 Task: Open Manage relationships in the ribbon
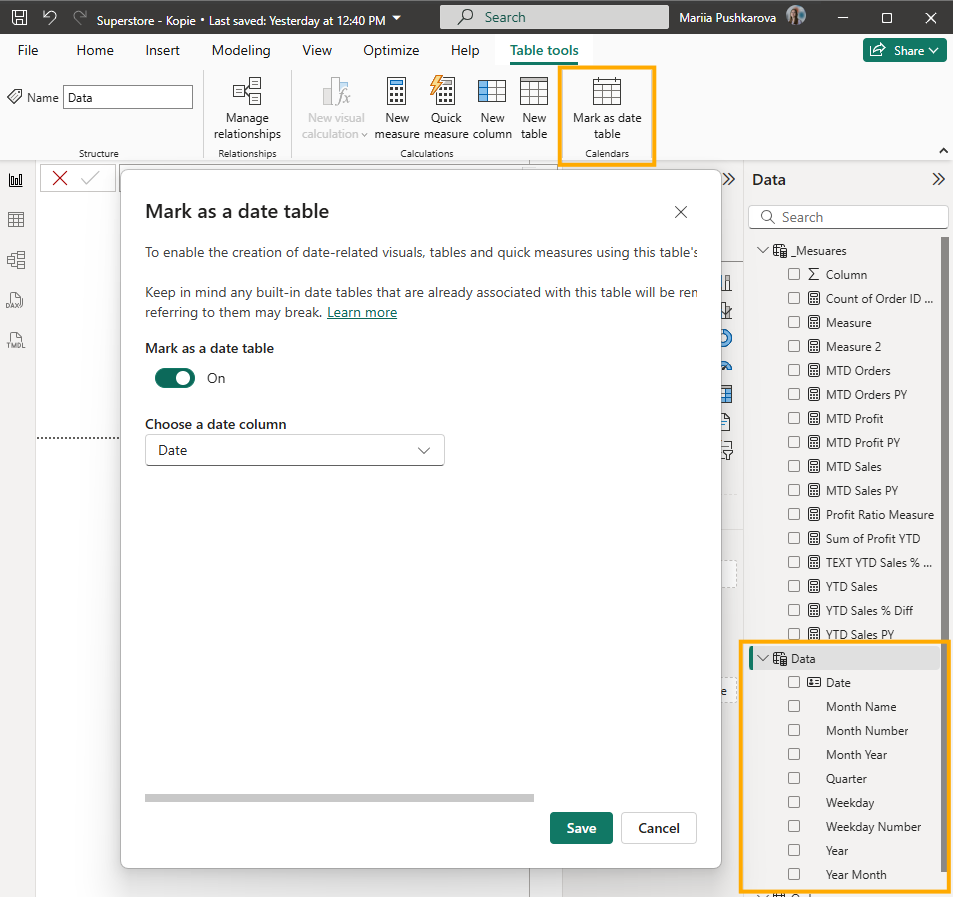point(247,93)
